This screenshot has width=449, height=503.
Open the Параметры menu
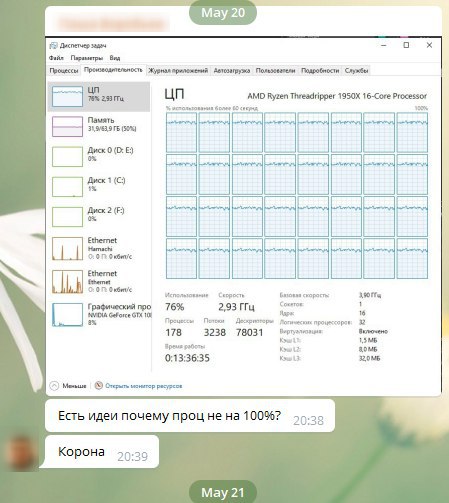coord(87,58)
